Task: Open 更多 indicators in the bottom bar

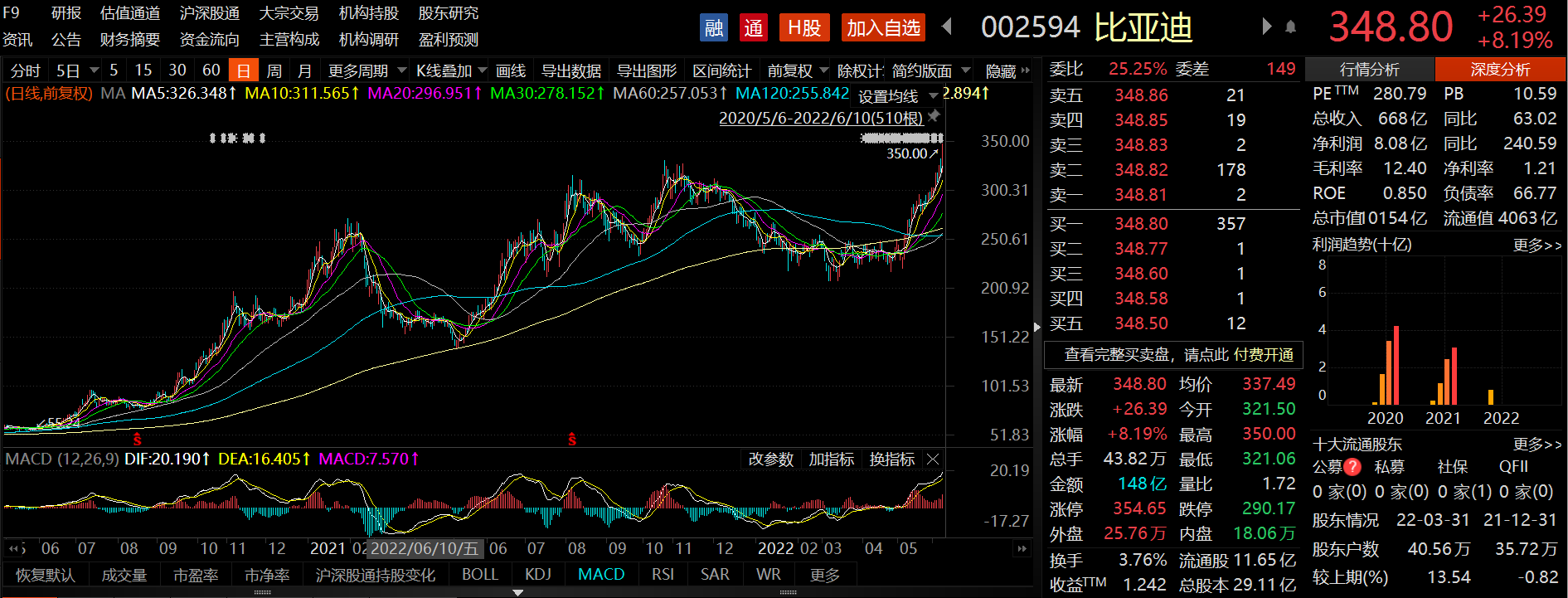Action: (x=825, y=574)
